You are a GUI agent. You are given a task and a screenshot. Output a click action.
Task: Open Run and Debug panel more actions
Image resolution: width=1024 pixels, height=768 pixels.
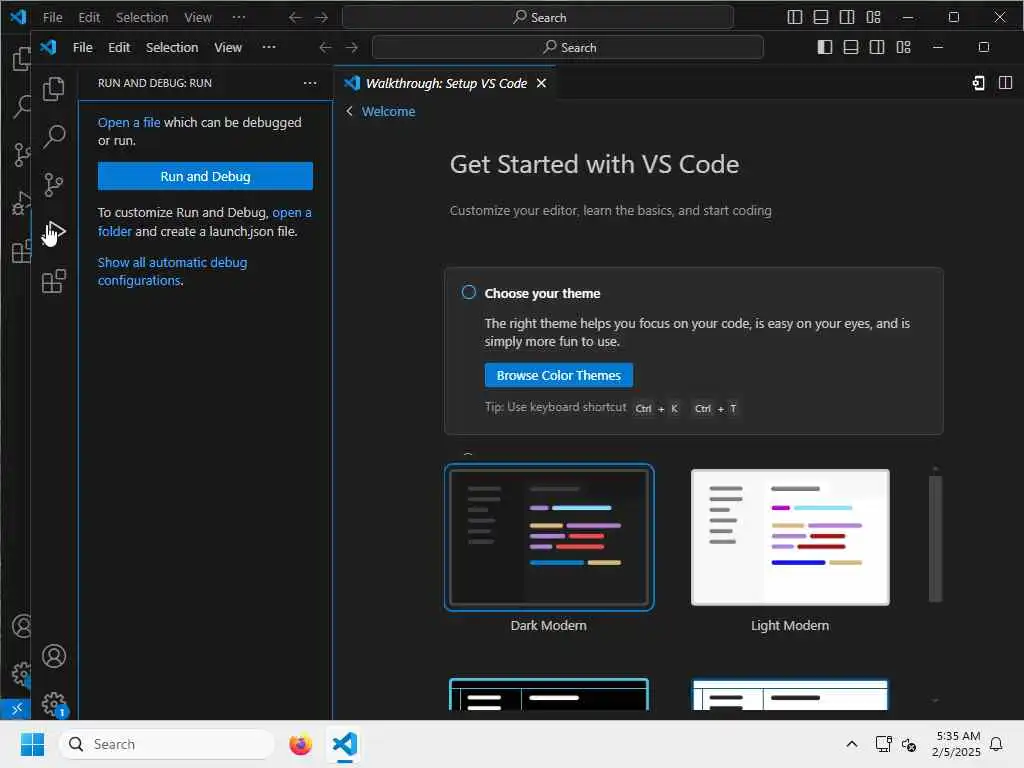(x=310, y=83)
